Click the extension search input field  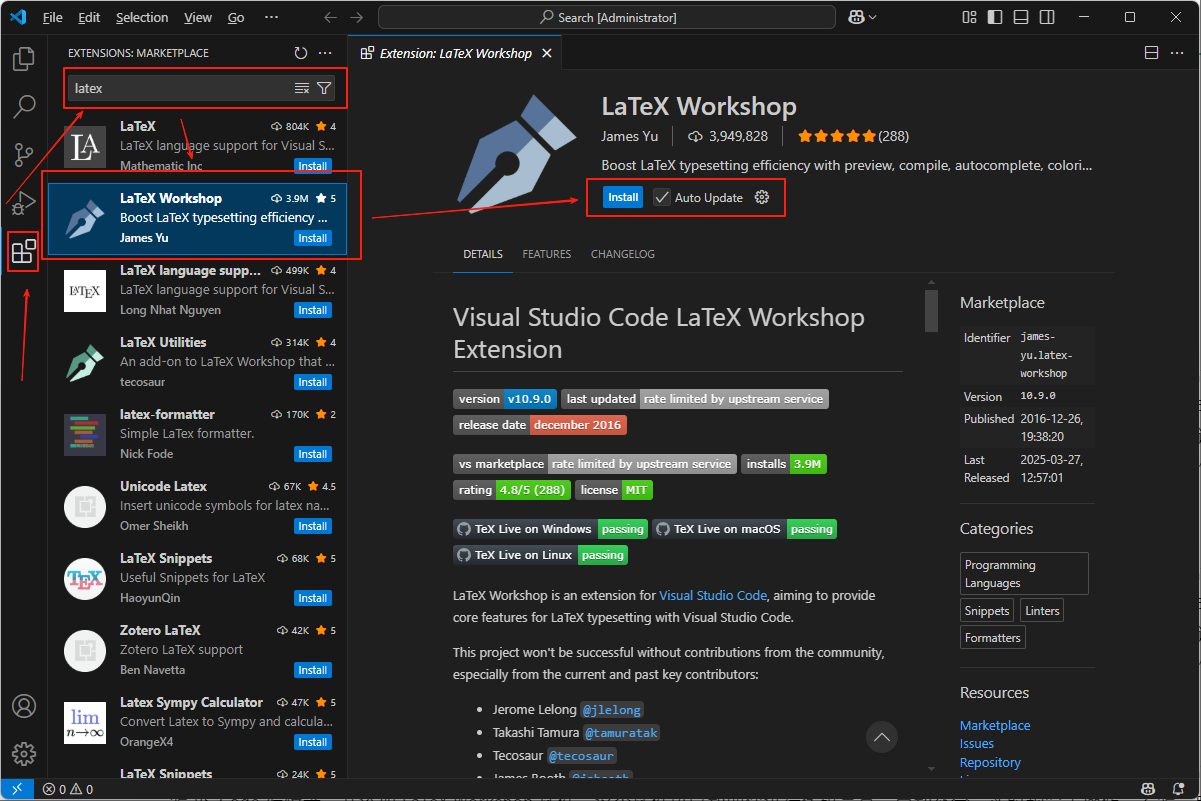(x=180, y=89)
